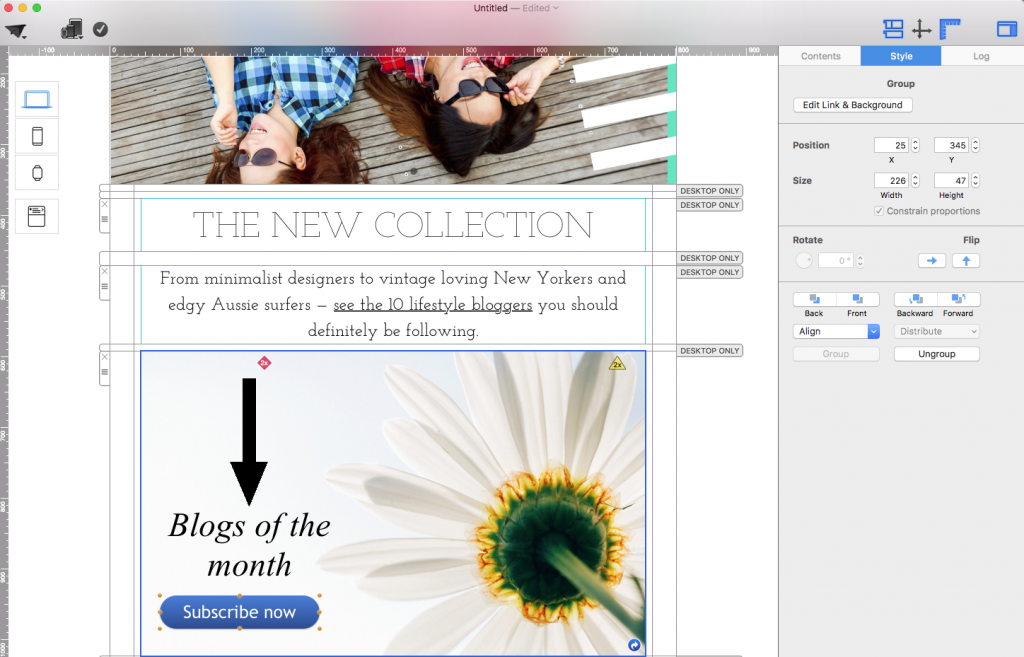Select the layout blocks icon near top right

[892, 29]
